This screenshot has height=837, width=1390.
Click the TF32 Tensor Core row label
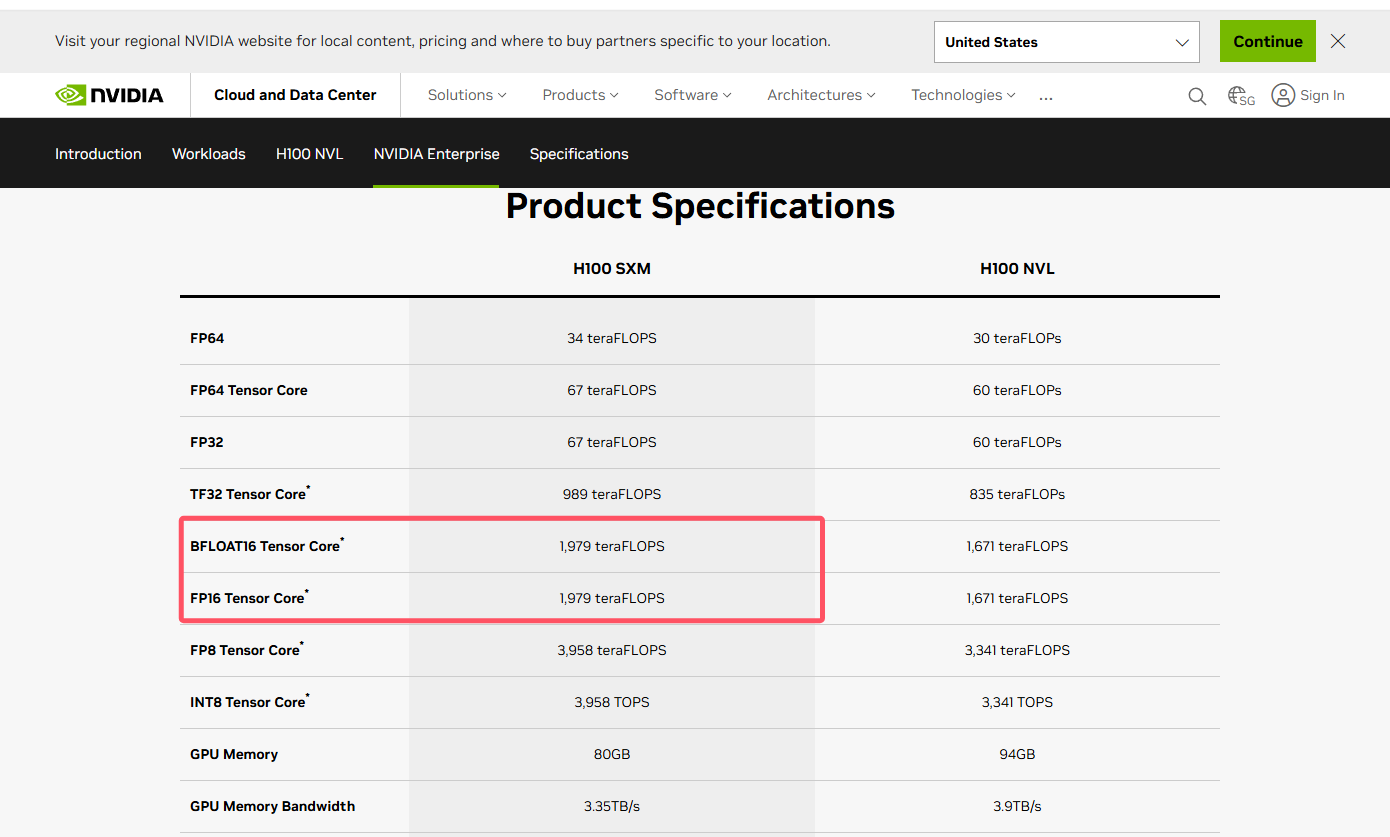[x=248, y=494]
